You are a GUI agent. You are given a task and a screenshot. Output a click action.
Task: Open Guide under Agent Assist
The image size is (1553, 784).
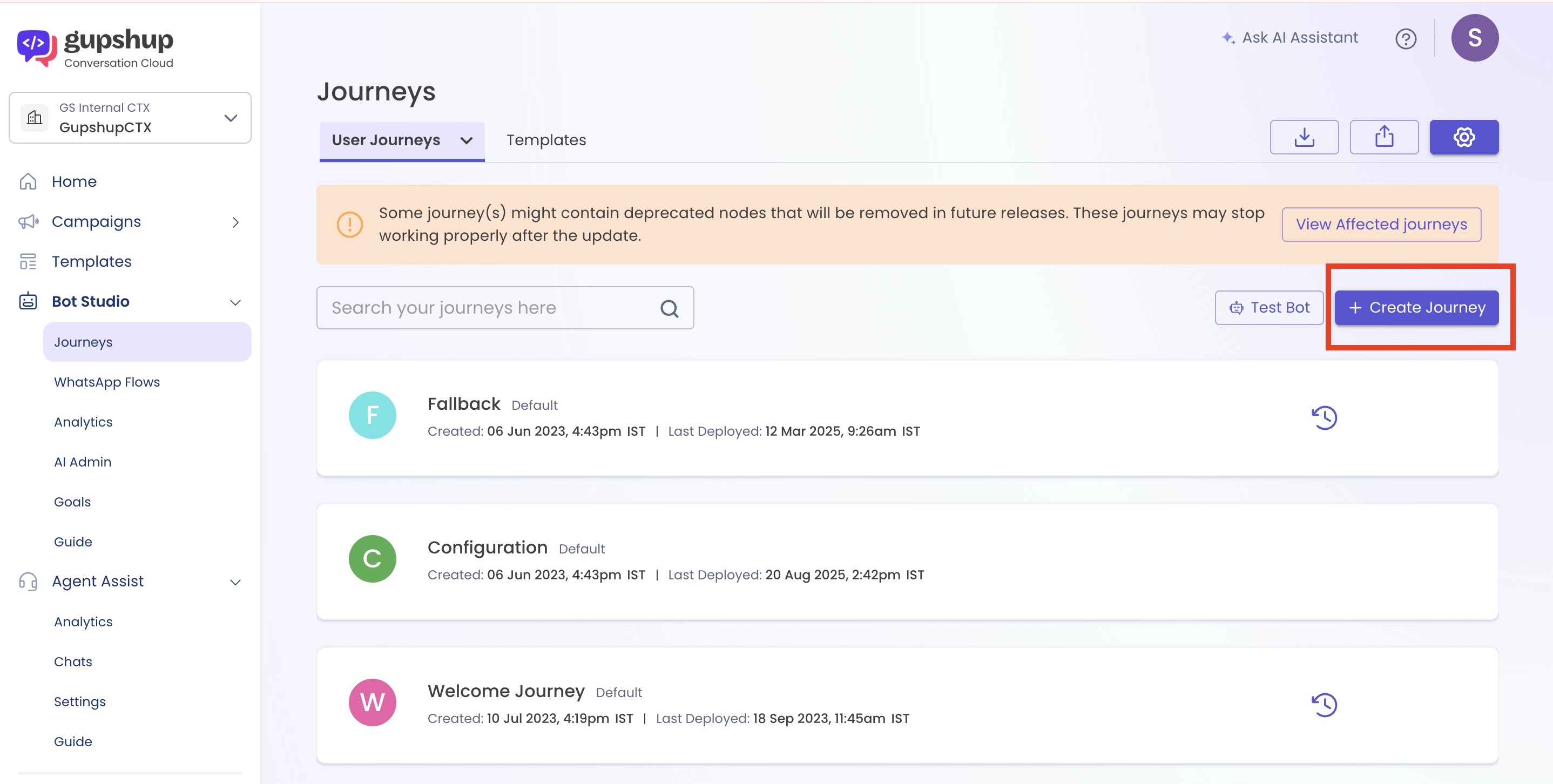[x=73, y=741]
